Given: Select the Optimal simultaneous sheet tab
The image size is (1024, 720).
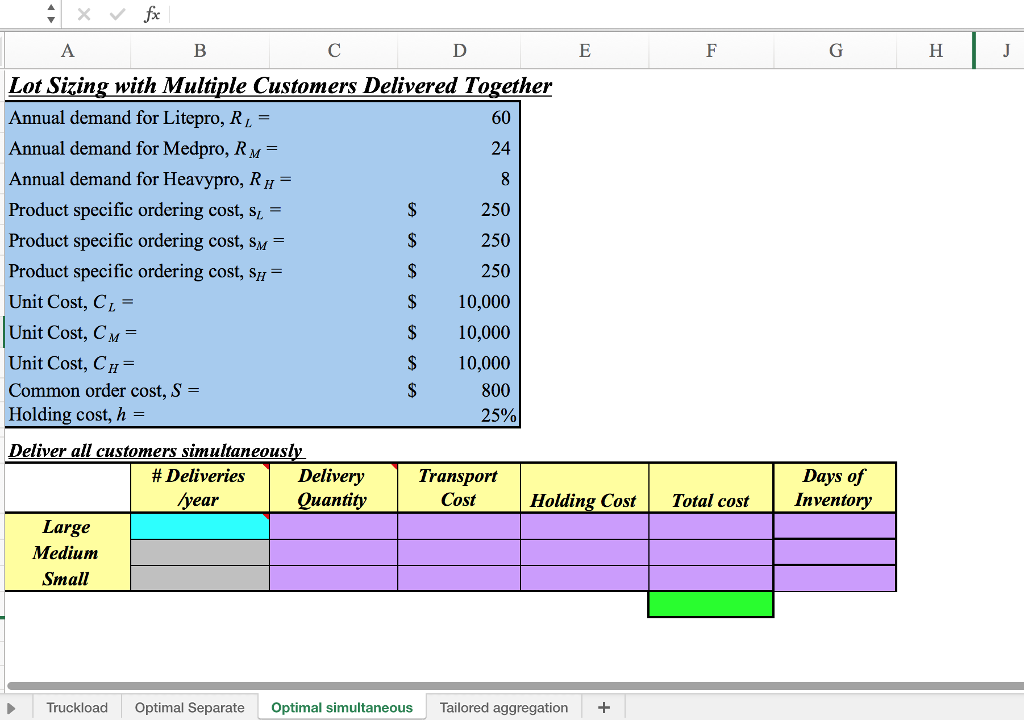Looking at the screenshot, I should tap(342, 708).
